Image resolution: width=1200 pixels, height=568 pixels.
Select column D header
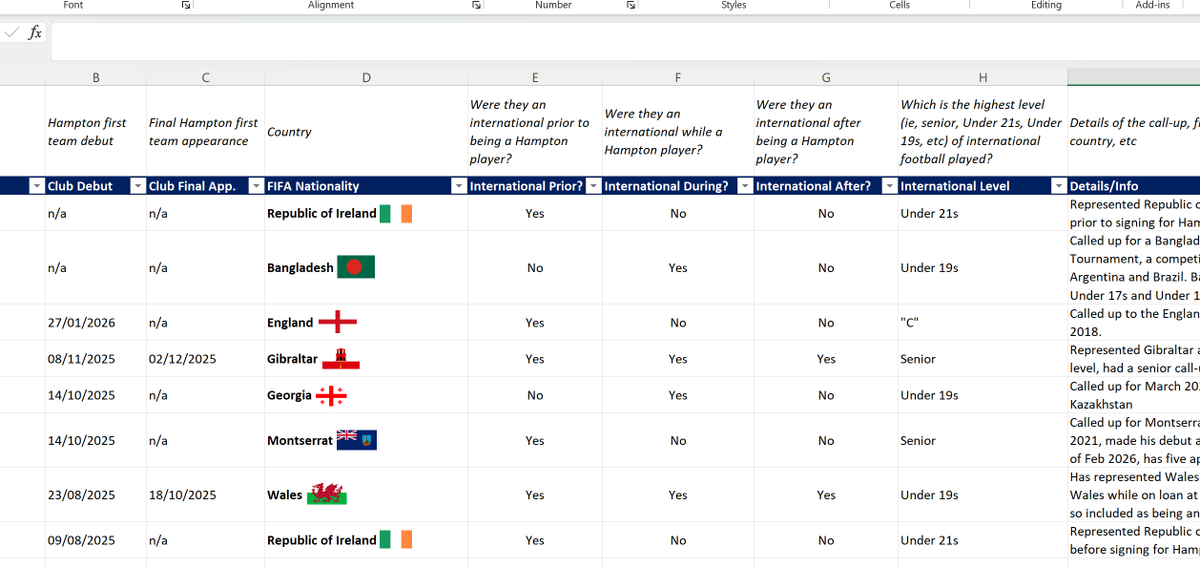click(366, 77)
